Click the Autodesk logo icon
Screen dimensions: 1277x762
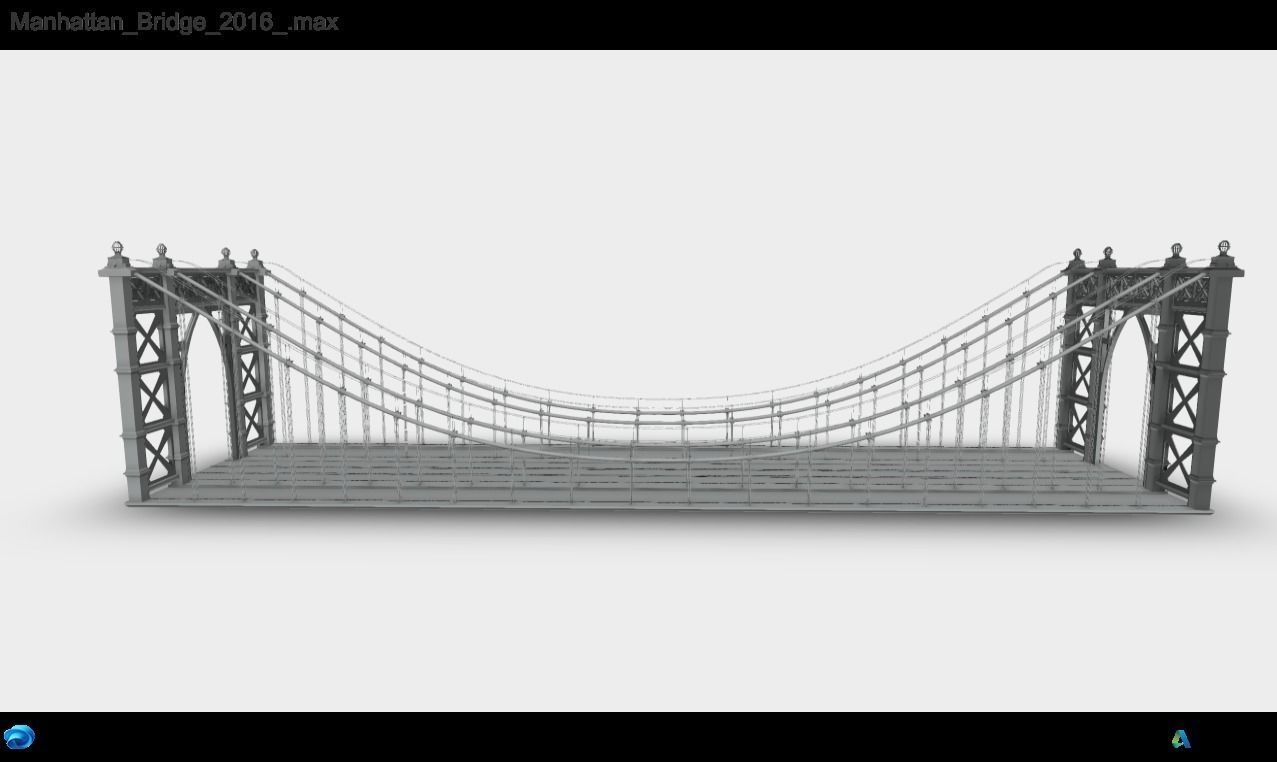coord(1180,739)
